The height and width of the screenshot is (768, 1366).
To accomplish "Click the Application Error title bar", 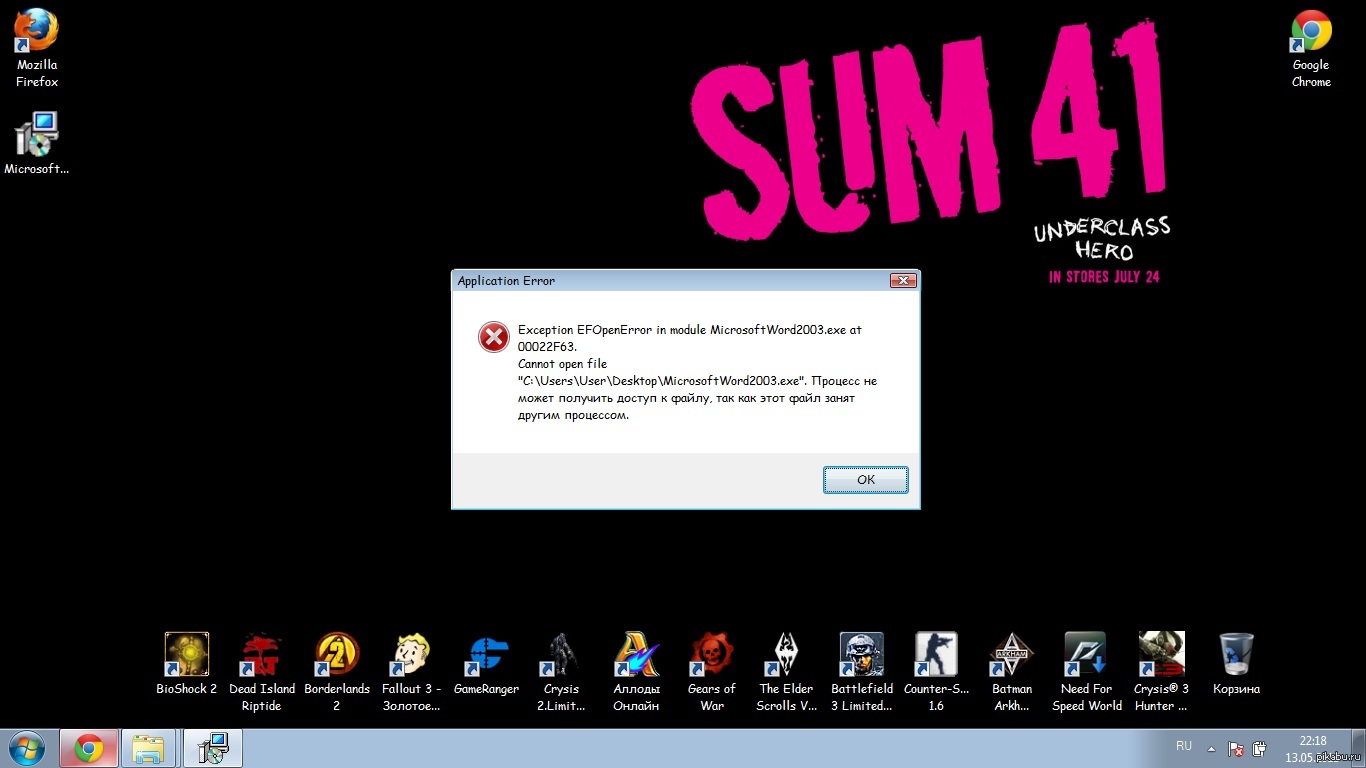I will pos(670,281).
